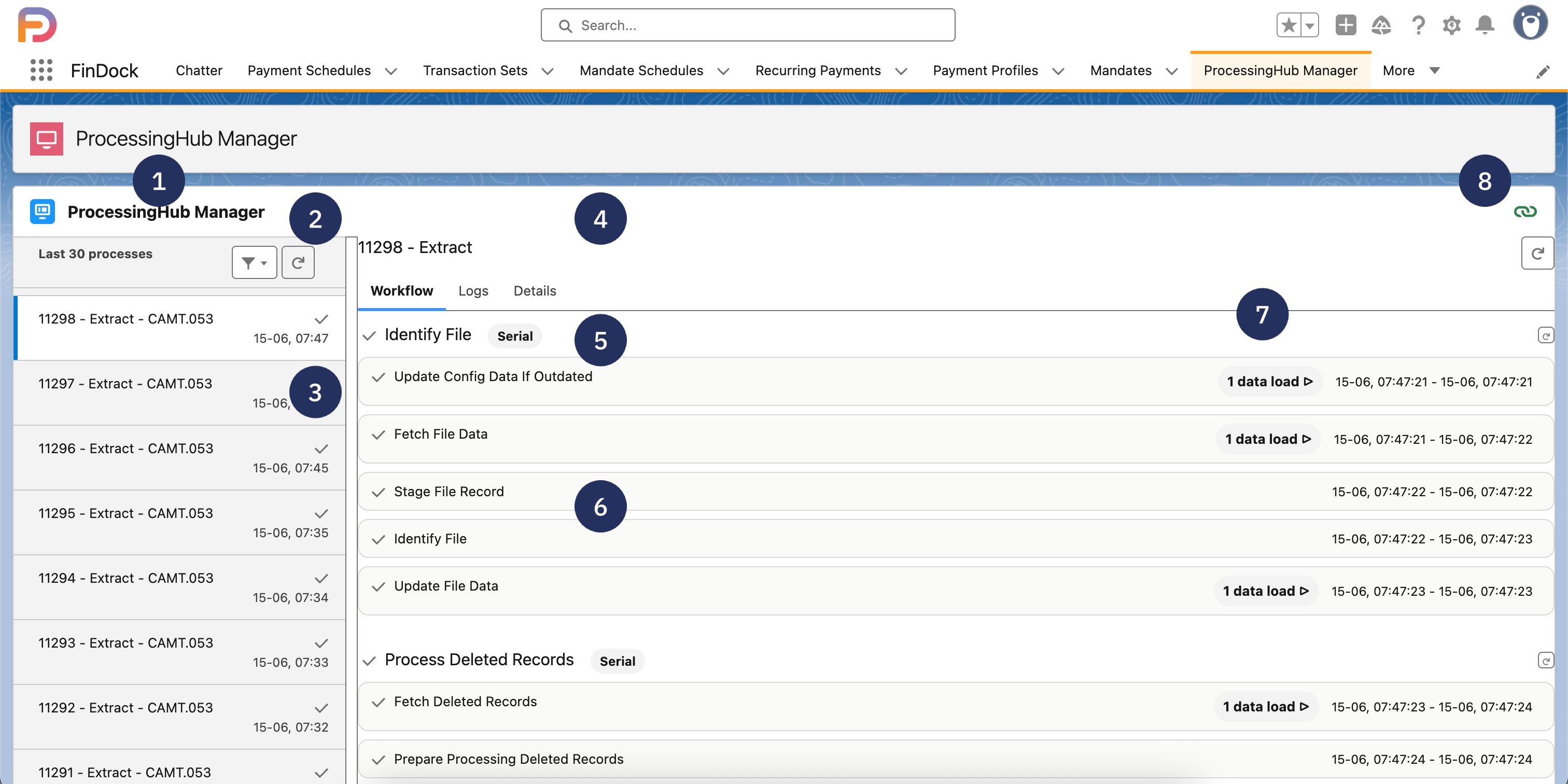The width and height of the screenshot is (1568, 784).
Task: Switch to the Logs tab
Action: pos(473,291)
